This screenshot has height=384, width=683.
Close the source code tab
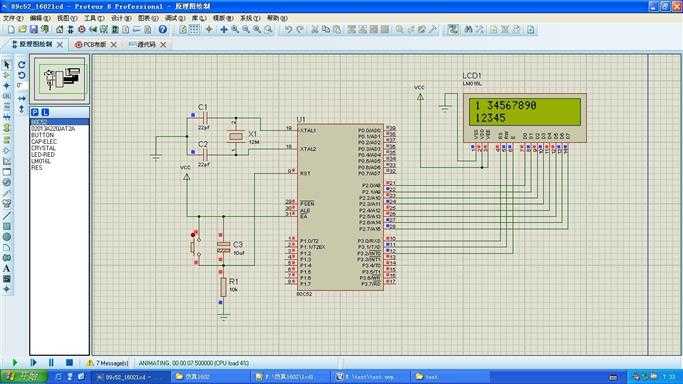point(163,45)
